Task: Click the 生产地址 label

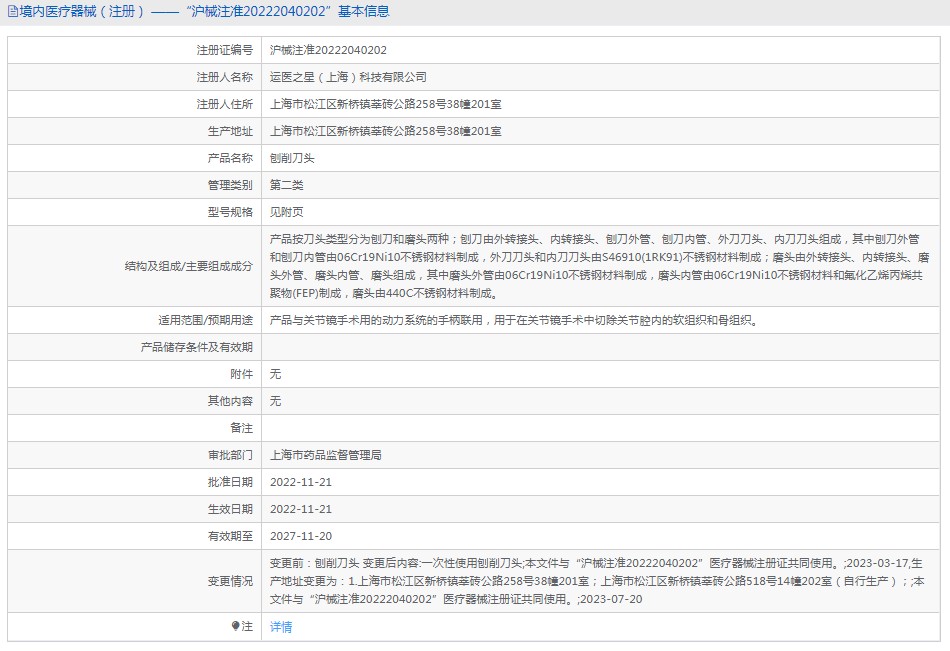Action: [230, 131]
